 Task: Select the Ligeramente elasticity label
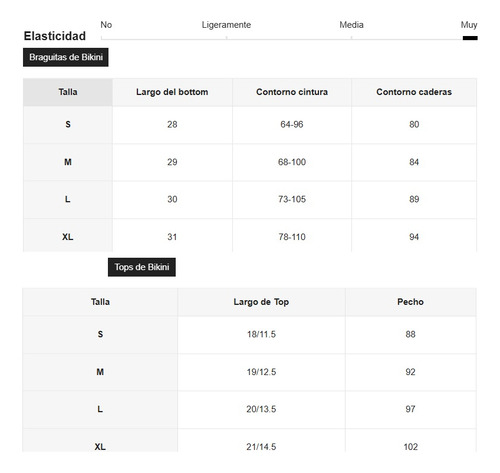click(226, 25)
